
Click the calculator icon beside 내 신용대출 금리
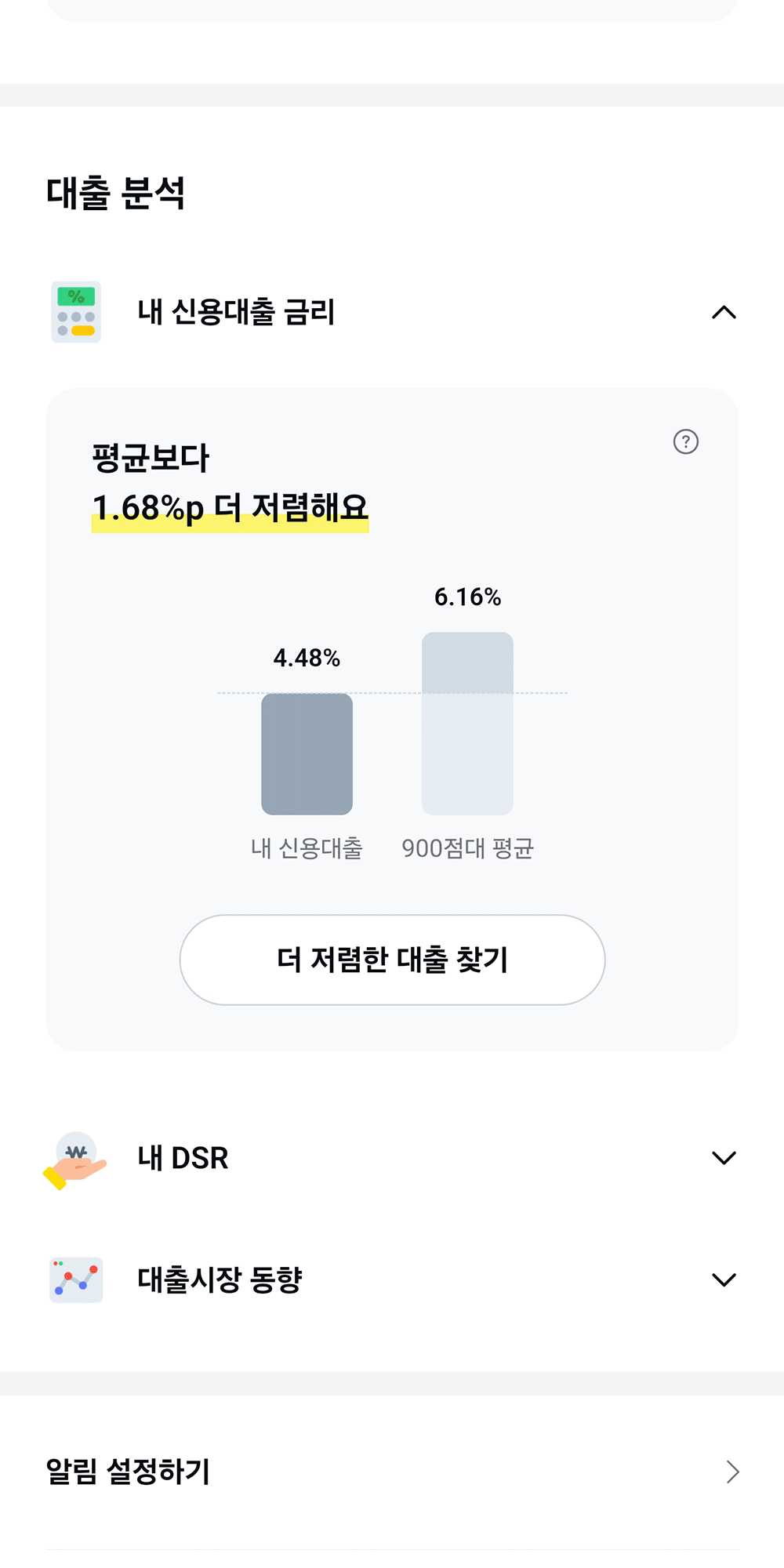pyautogui.click(x=76, y=312)
